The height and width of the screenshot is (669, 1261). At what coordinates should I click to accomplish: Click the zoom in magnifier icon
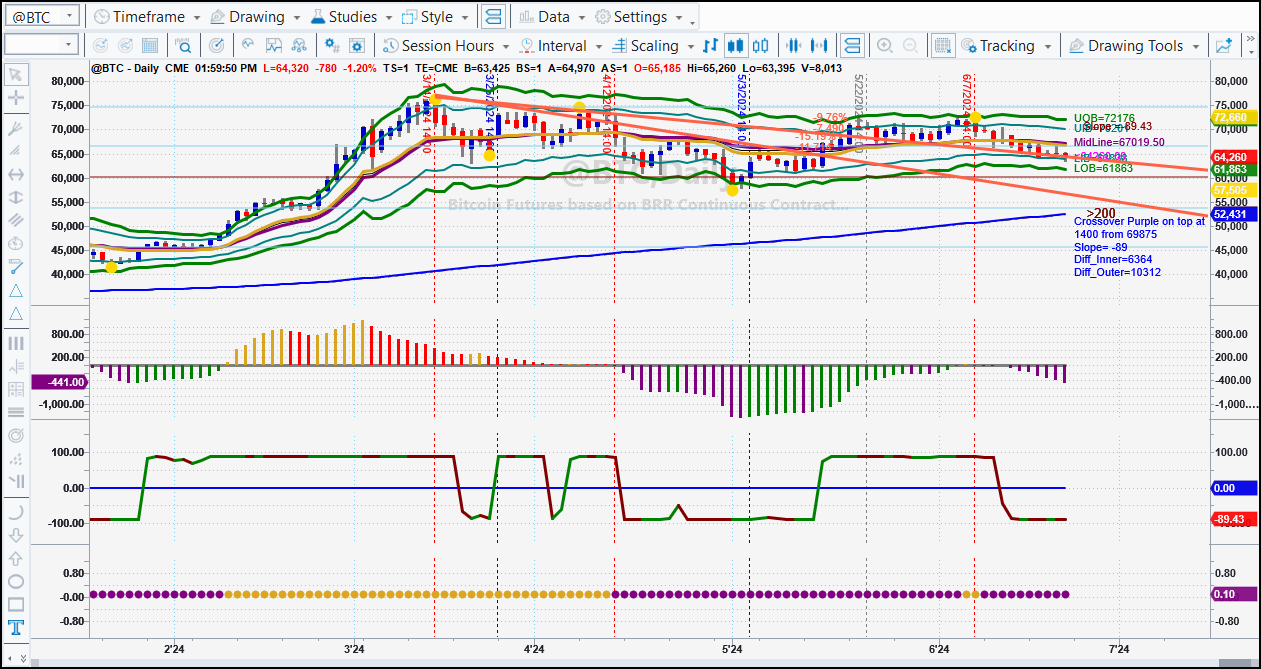(884, 45)
